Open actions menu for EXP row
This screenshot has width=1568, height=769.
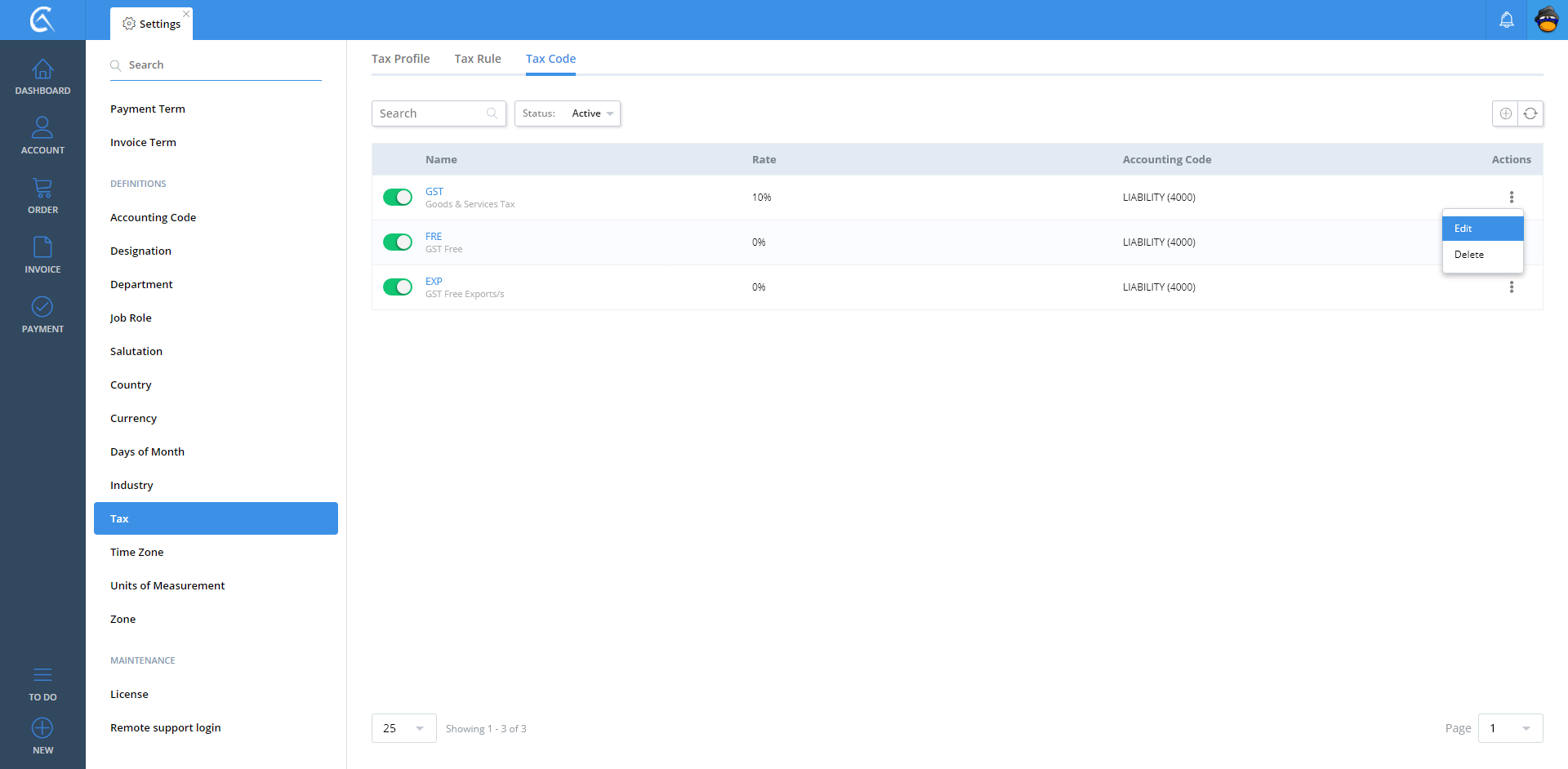pos(1512,287)
